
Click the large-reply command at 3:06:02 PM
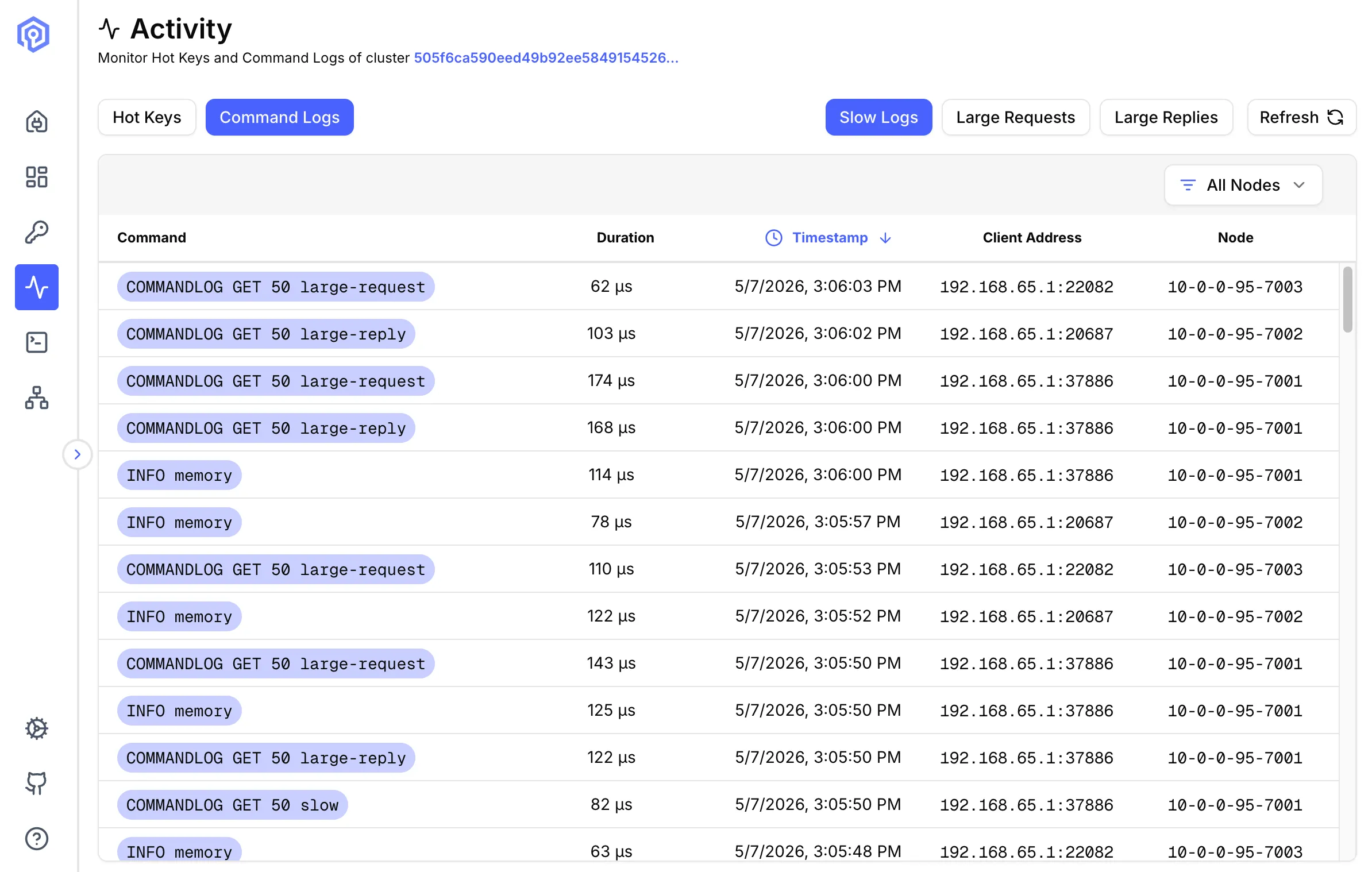point(266,334)
